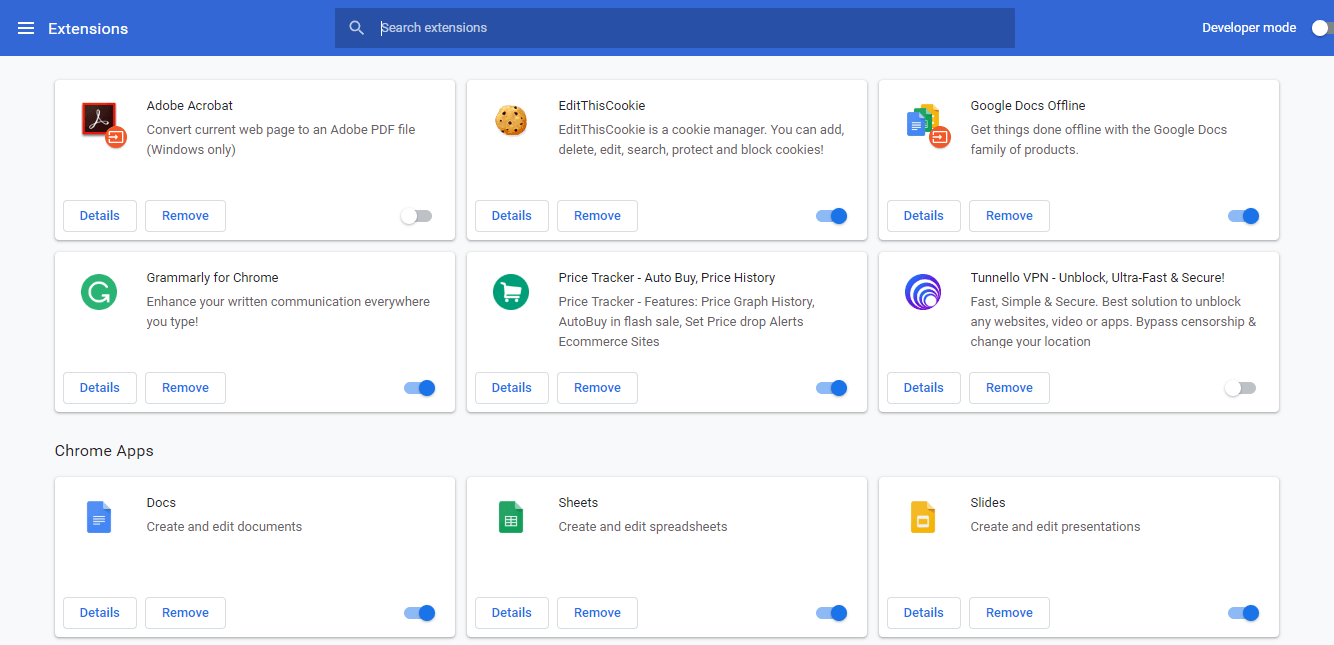Image resolution: width=1334 pixels, height=645 pixels.
Task: Click the Developer mode label
Action: (1249, 28)
